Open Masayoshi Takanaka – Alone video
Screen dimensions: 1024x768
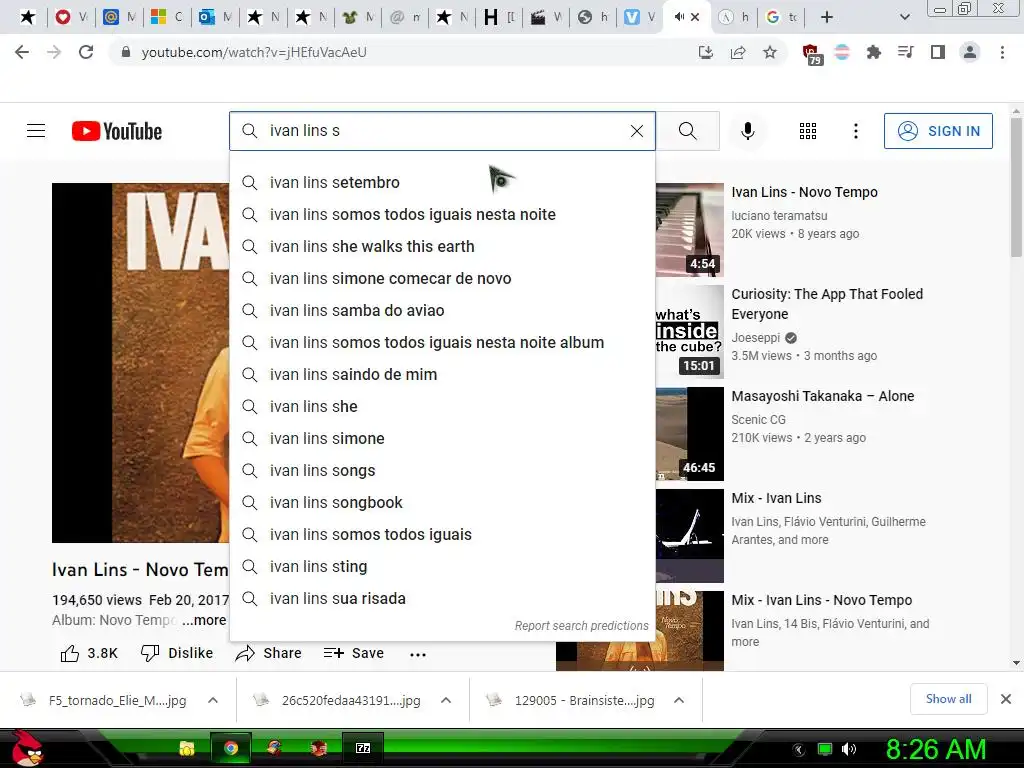coord(822,396)
